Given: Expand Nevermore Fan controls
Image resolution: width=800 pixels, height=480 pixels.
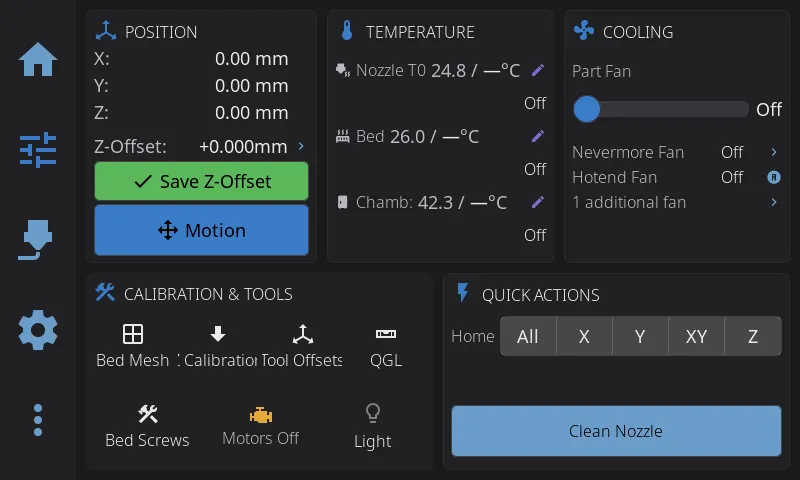Looking at the screenshot, I should pyautogui.click(x=774, y=152).
